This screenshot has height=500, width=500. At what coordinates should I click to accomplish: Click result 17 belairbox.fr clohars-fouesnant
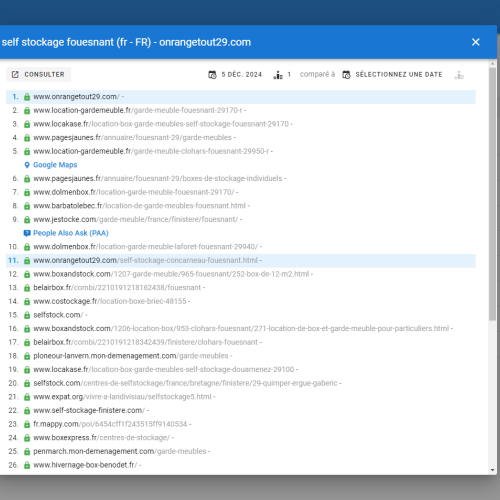pyautogui.click(x=145, y=342)
